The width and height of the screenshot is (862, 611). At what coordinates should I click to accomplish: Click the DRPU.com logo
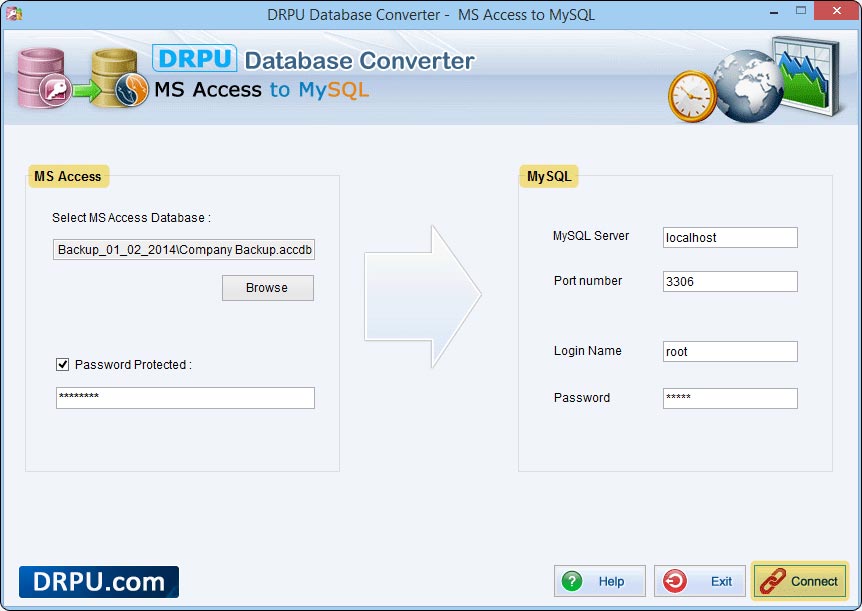(99, 582)
